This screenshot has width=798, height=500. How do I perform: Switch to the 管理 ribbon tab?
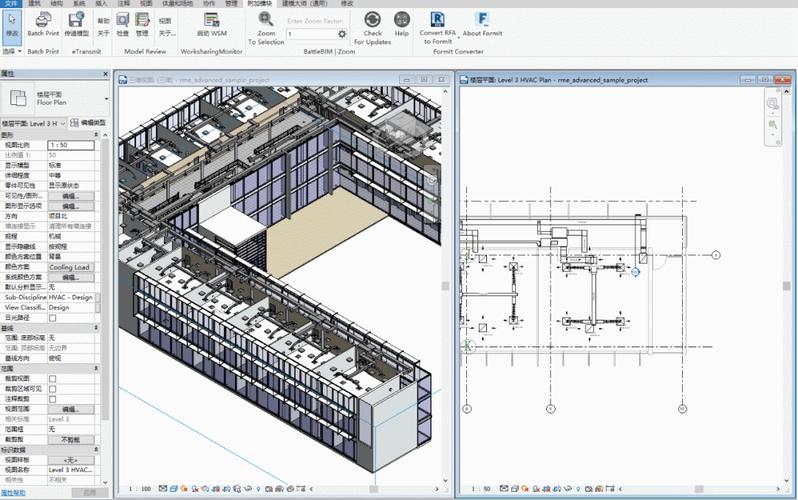(x=232, y=4)
